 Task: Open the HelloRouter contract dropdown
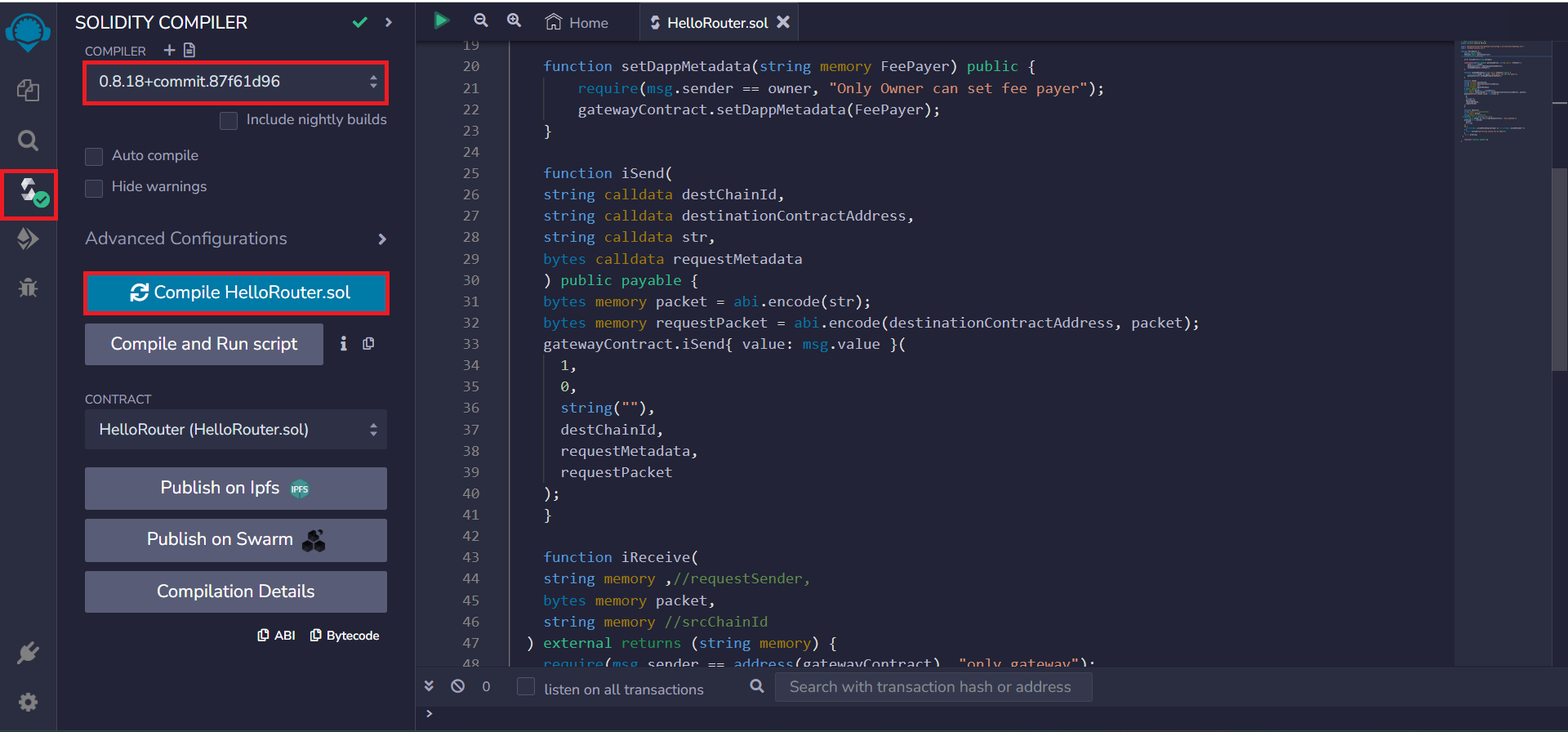coord(235,430)
